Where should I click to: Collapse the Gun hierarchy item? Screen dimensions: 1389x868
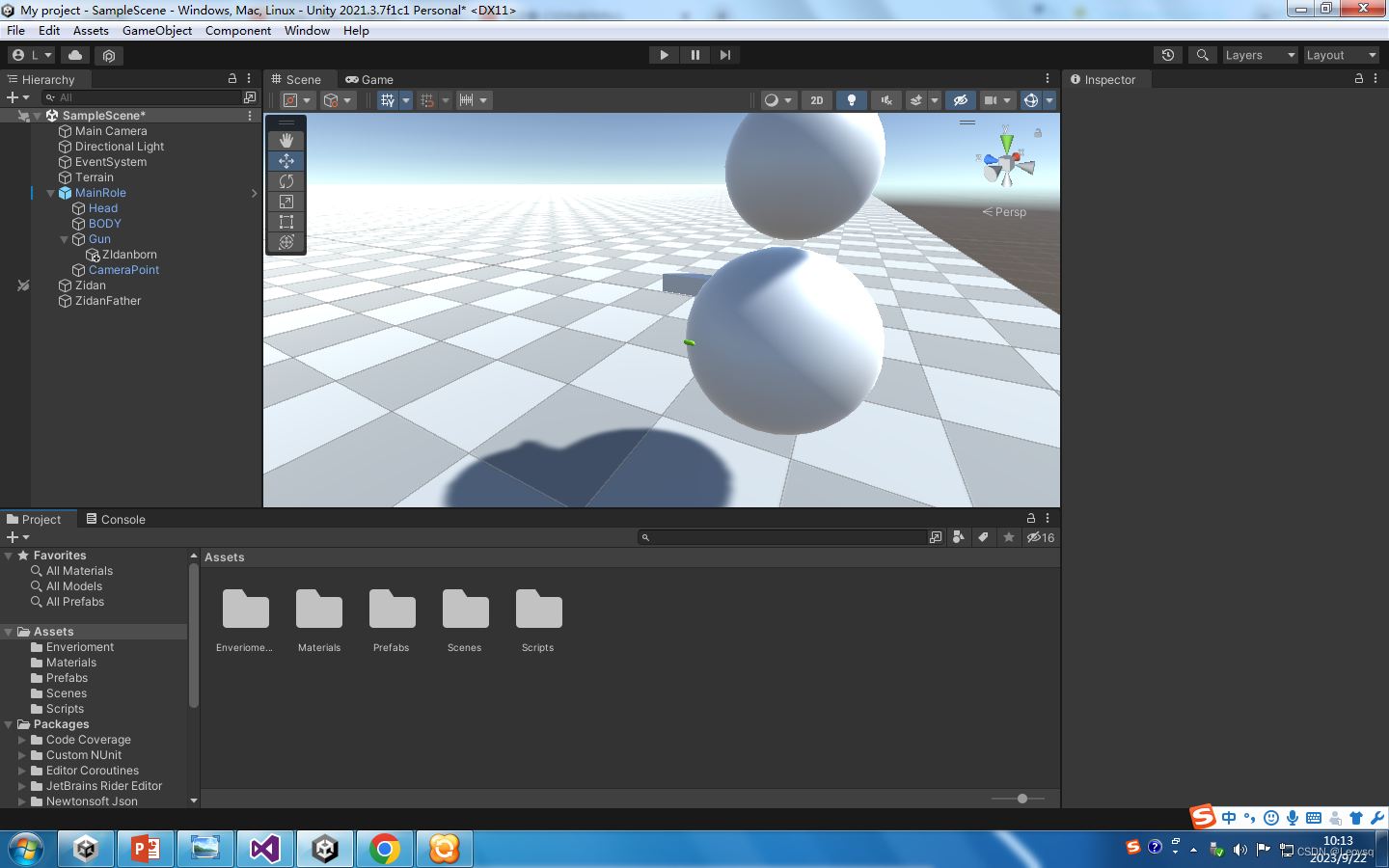click(x=65, y=239)
